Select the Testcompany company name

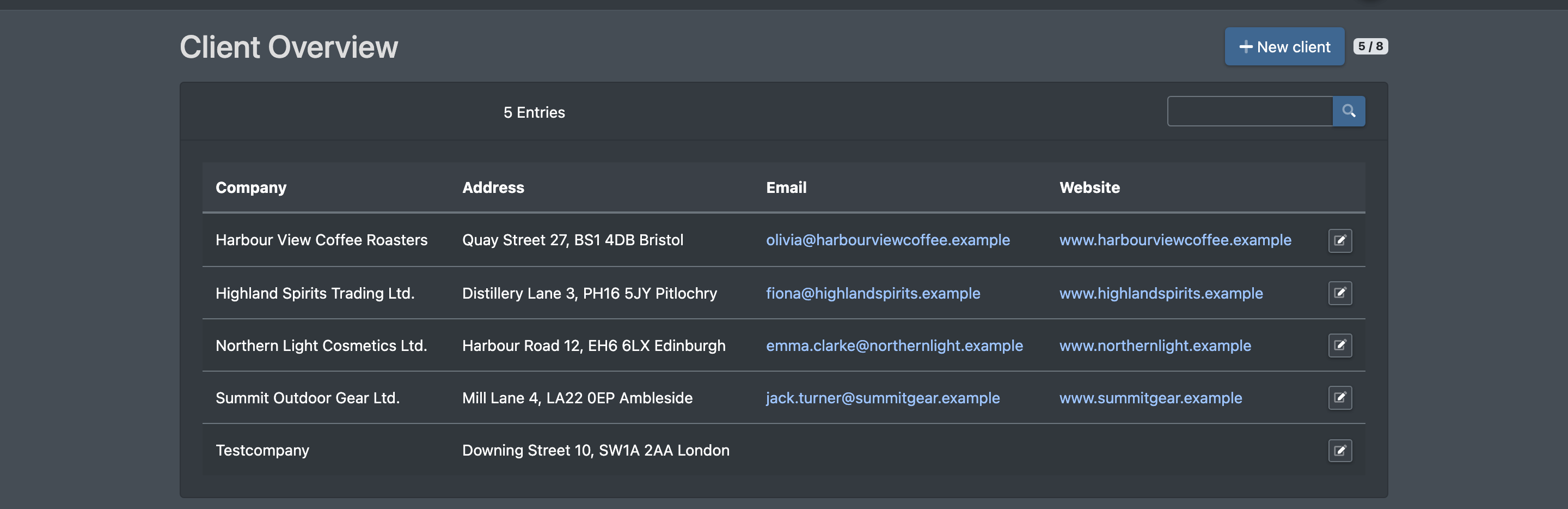(x=262, y=451)
